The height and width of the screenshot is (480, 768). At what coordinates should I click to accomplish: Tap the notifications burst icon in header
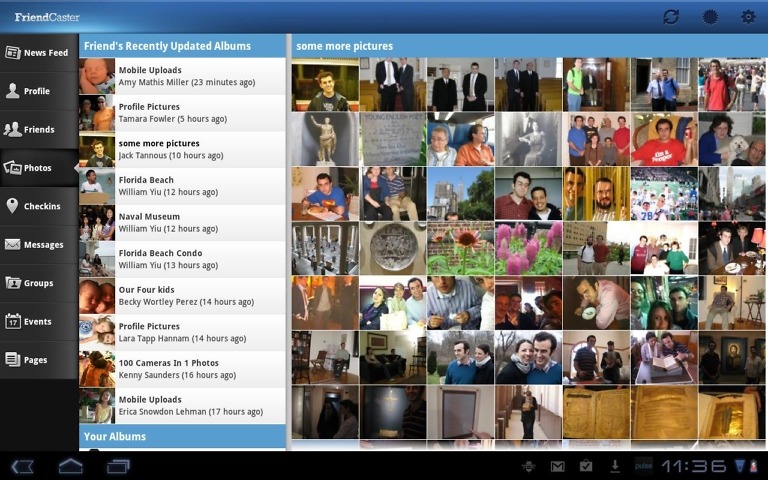click(x=710, y=17)
